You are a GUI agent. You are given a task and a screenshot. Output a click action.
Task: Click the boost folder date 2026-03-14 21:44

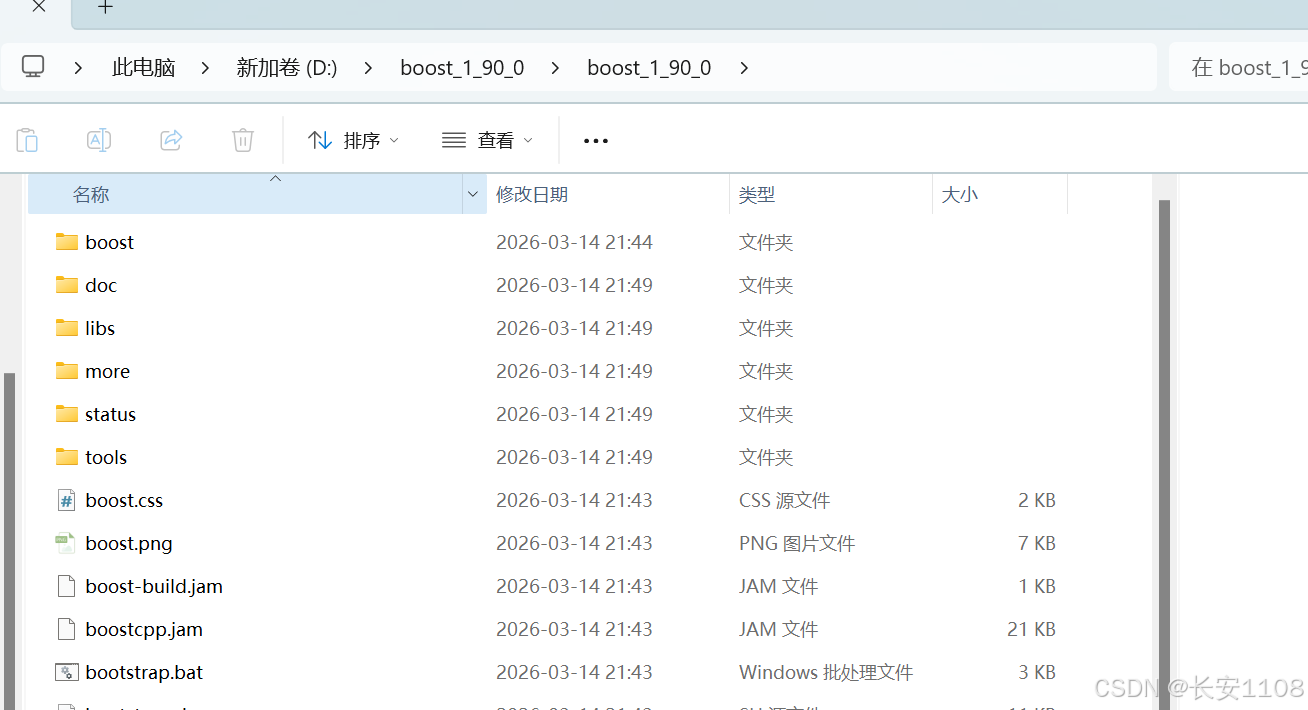coord(574,242)
